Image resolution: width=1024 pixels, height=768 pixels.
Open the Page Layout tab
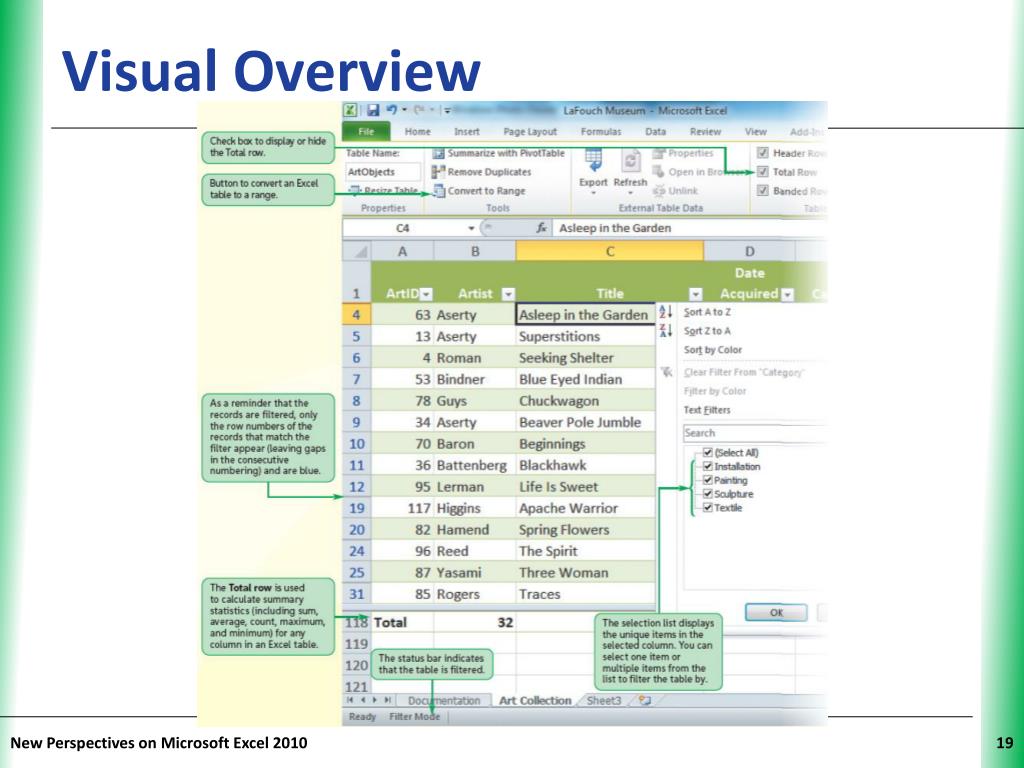[x=530, y=131]
